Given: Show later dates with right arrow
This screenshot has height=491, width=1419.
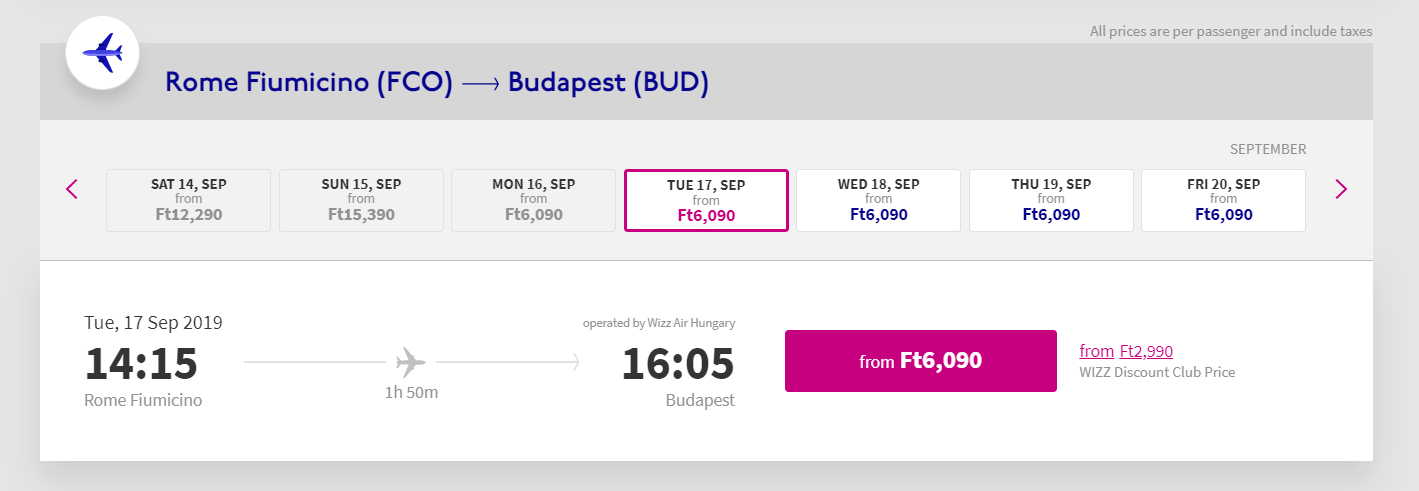Looking at the screenshot, I should tap(1341, 189).
